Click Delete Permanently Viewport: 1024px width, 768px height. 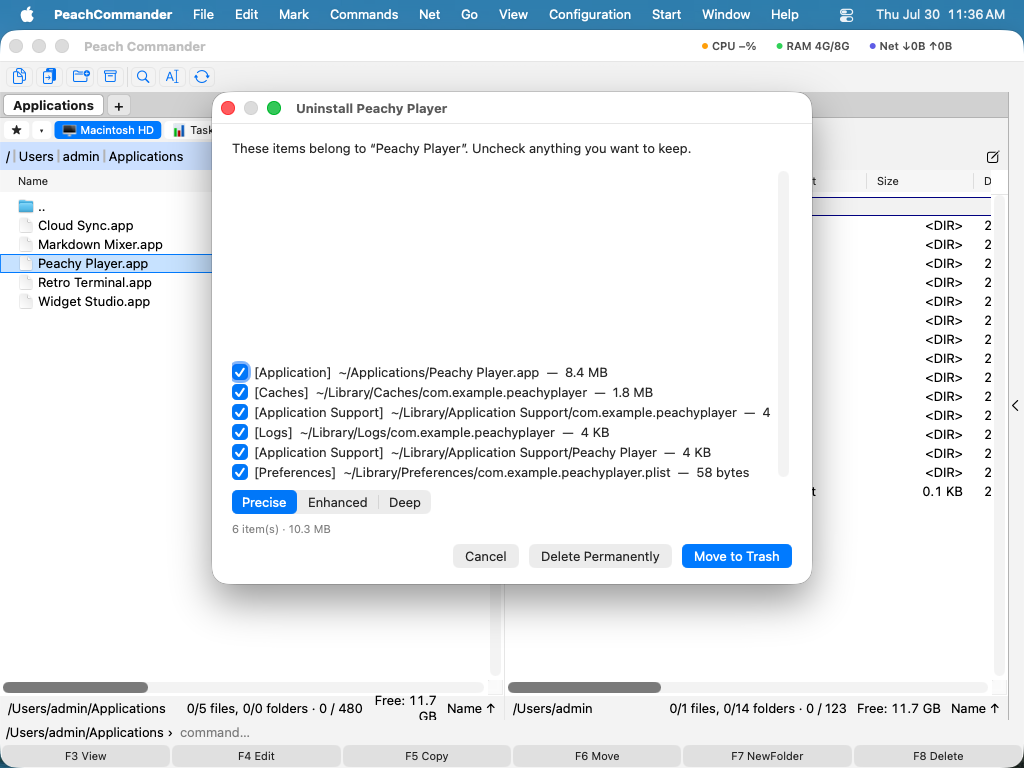click(600, 556)
